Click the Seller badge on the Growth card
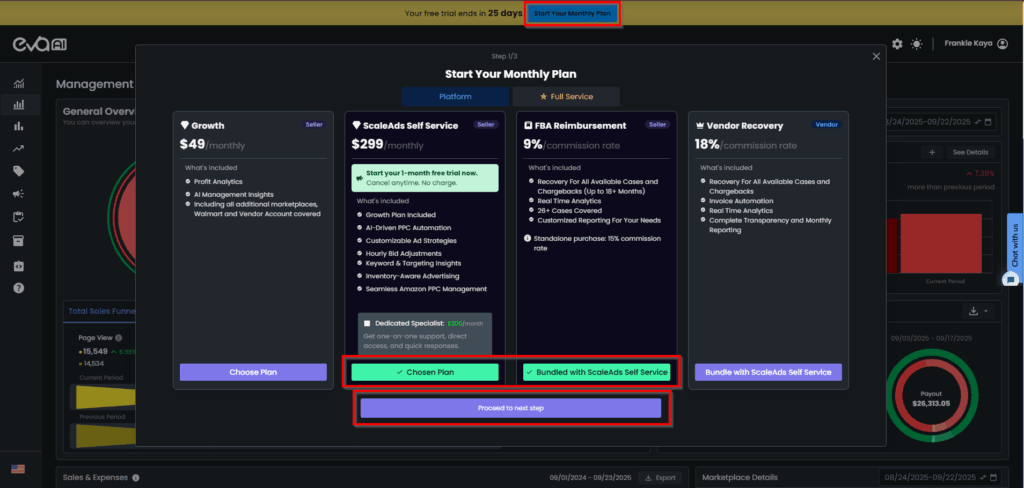 [315, 125]
